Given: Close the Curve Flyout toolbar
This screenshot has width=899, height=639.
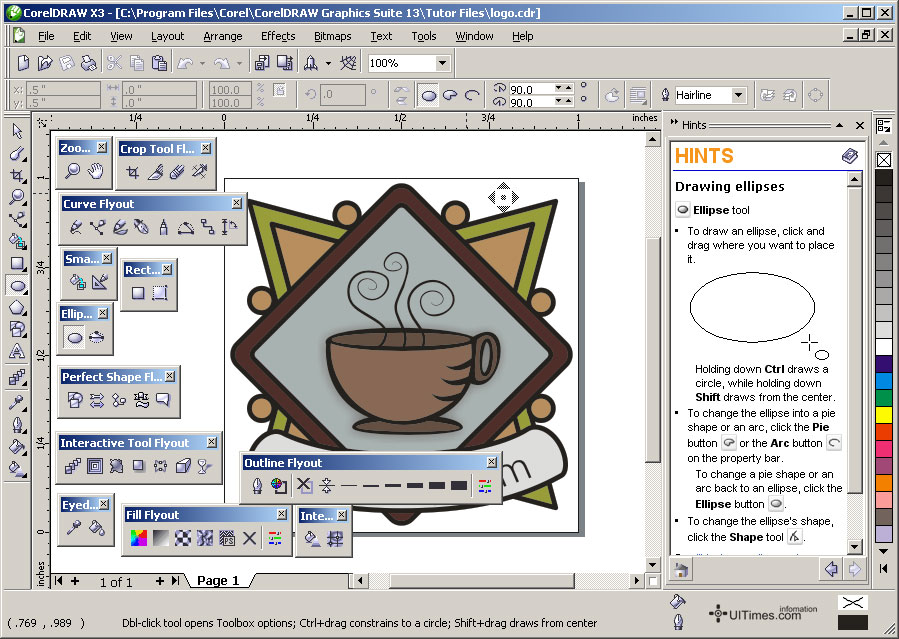Looking at the screenshot, I should click(237, 203).
